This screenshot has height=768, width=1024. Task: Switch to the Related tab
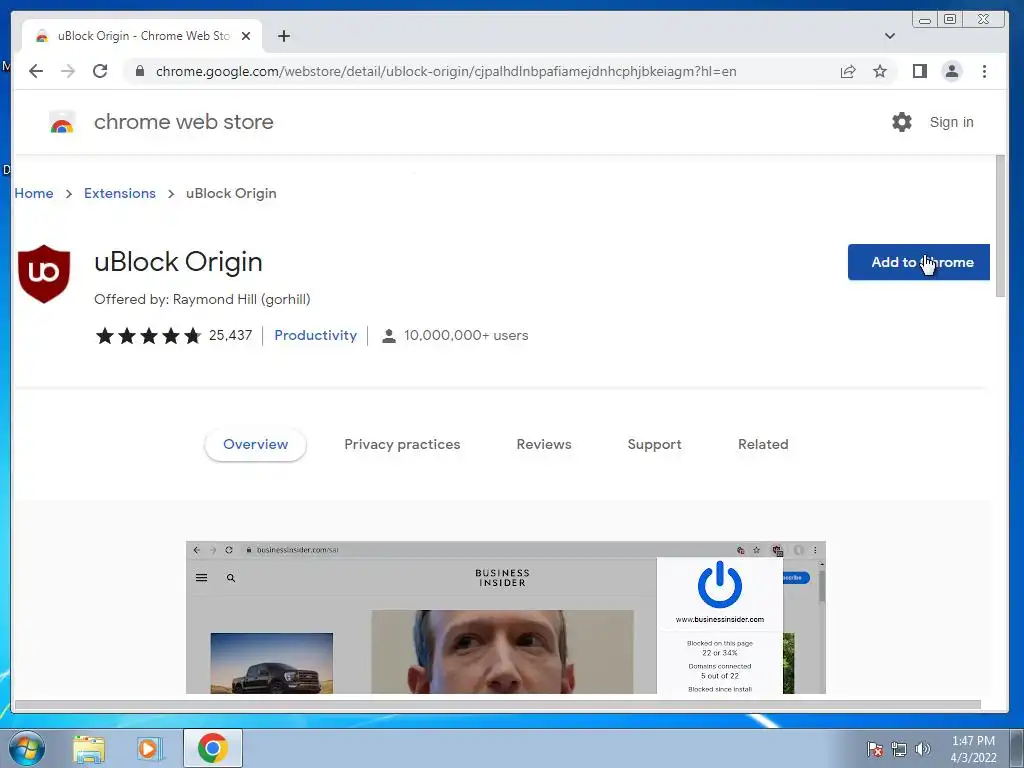763,445
